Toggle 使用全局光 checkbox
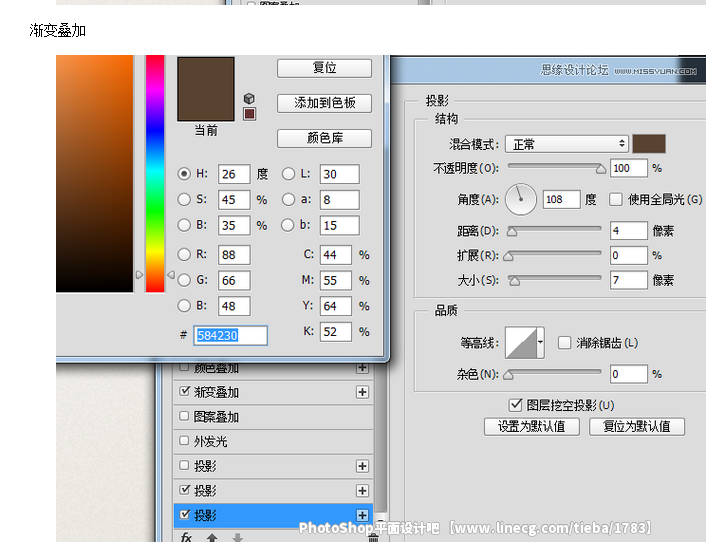Screen dimensions: 707x547 click(615, 199)
